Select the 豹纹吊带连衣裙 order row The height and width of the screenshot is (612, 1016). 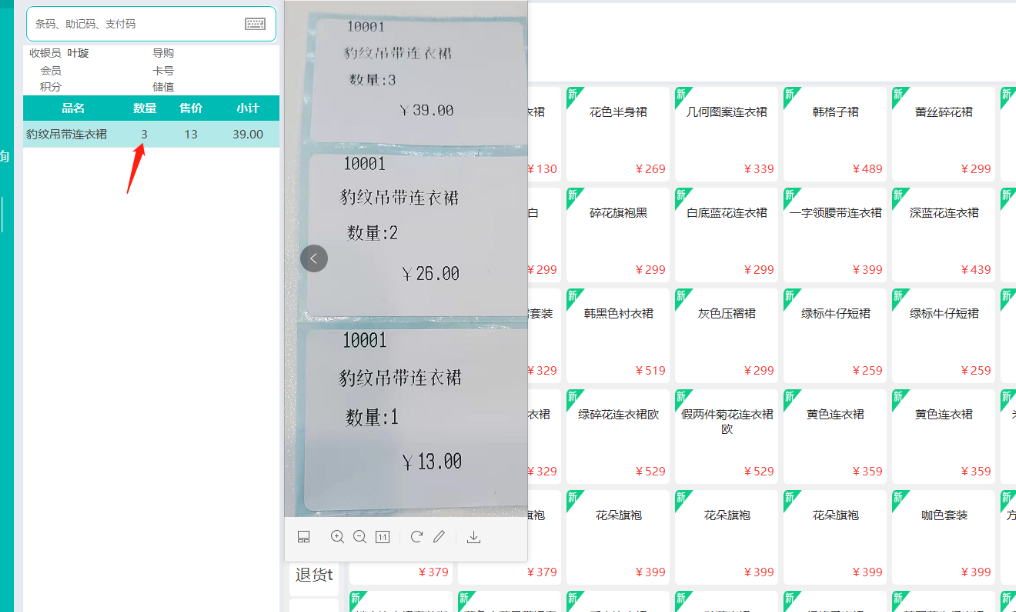[x=151, y=134]
